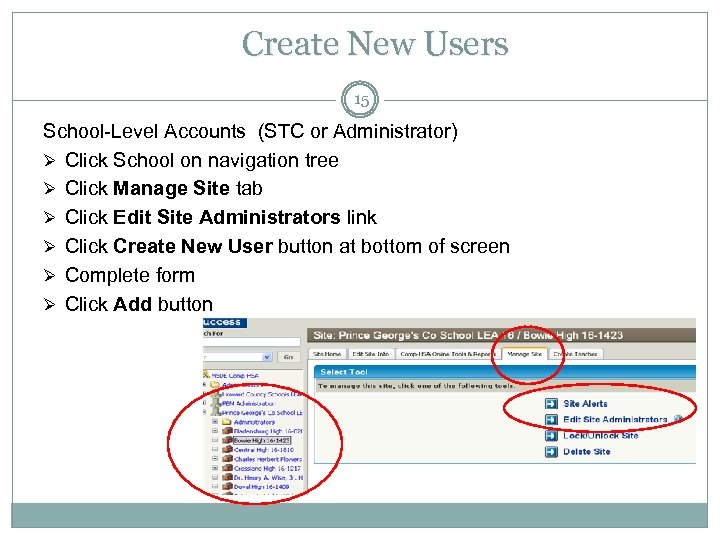The image size is (720, 540).
Task: Expand the Bowie High tree node
Action: (x=215, y=440)
